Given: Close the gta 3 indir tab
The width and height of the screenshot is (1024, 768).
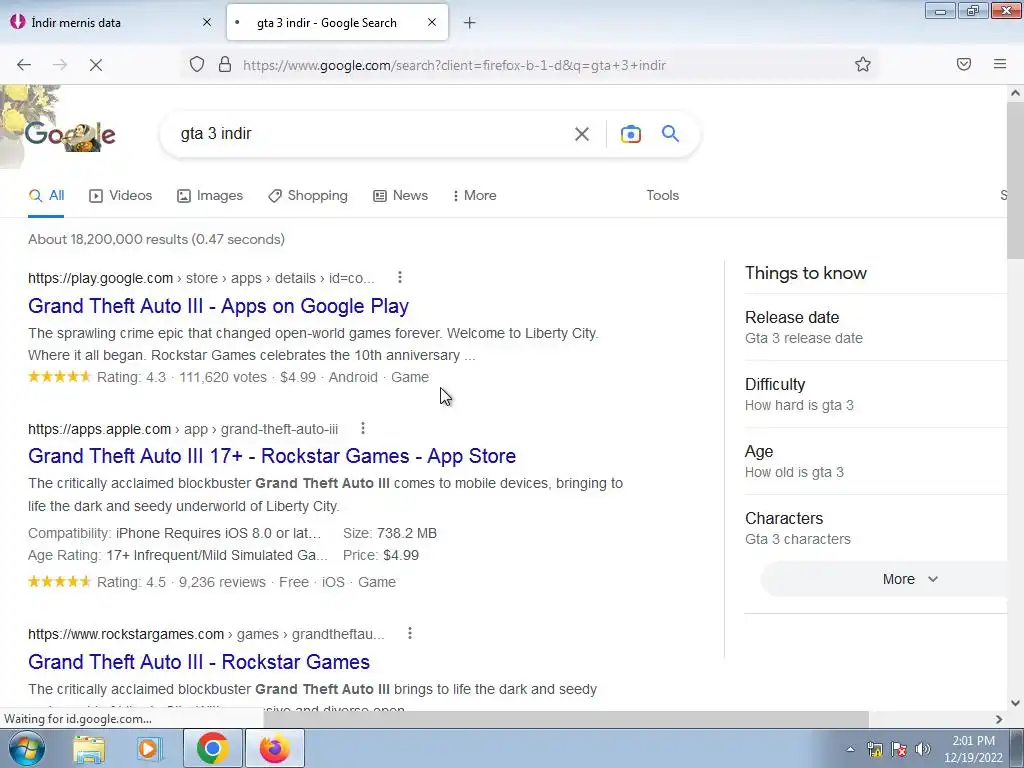Looking at the screenshot, I should (432, 23).
